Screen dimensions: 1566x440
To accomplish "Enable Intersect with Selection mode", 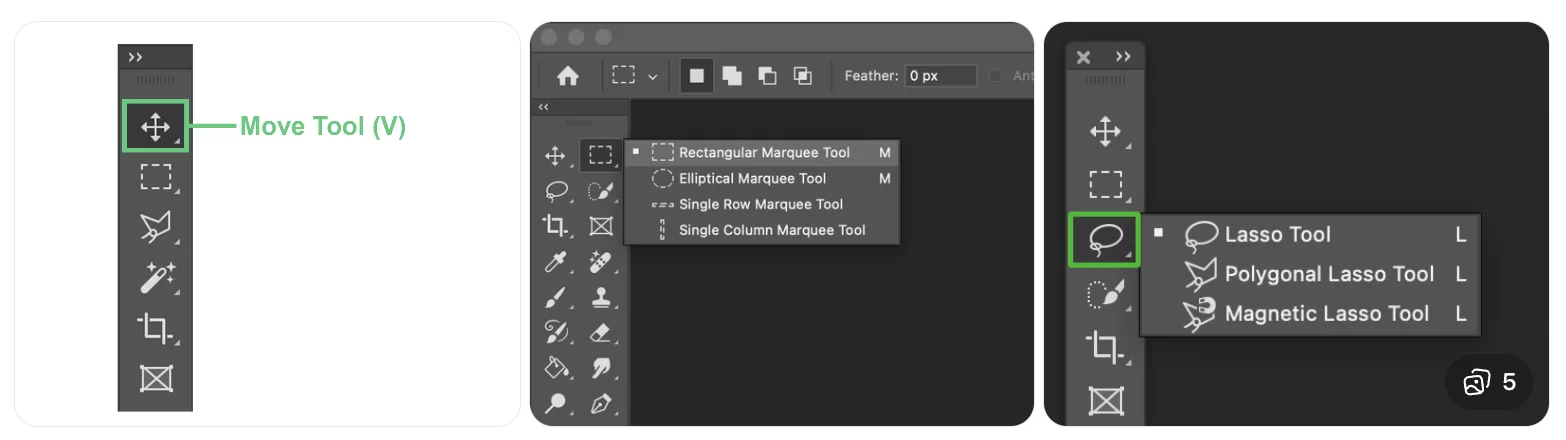I will (802, 76).
